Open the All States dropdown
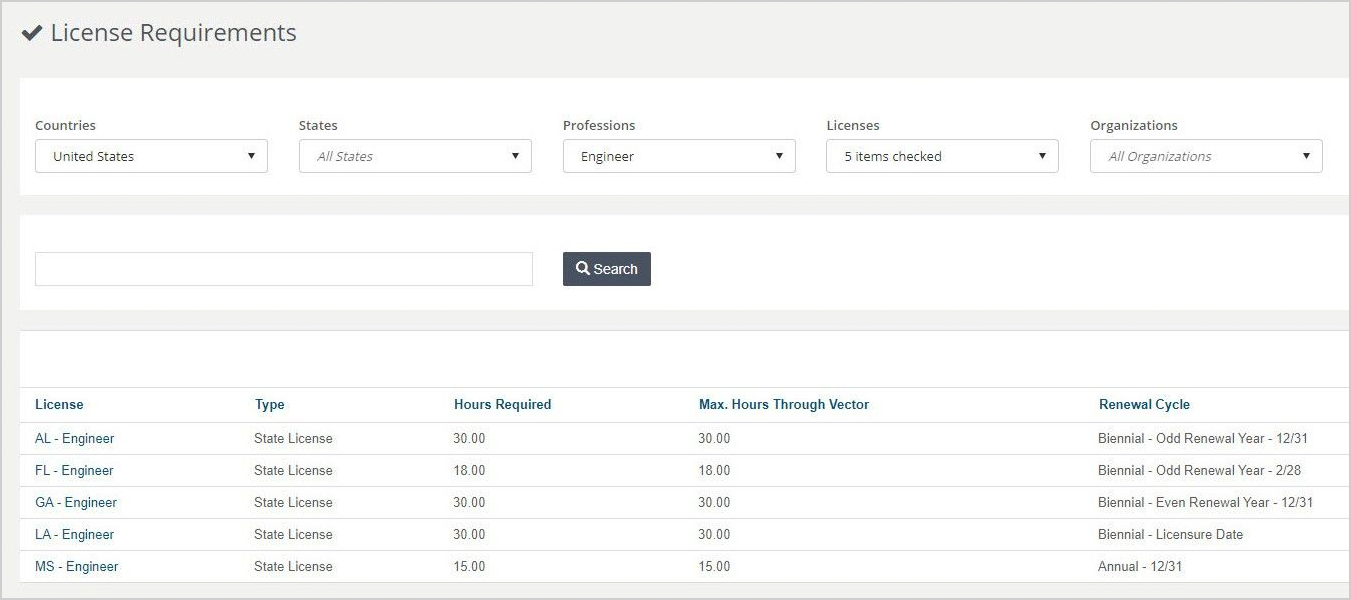The height and width of the screenshot is (600, 1351). [x=415, y=156]
